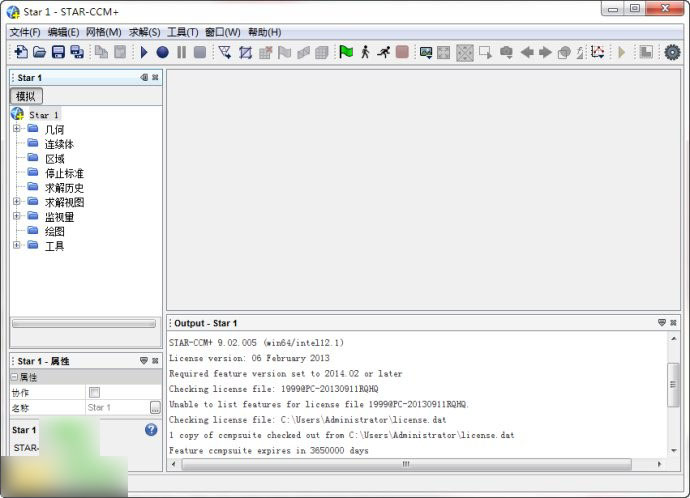
Task: Click the grey right arrow next view
Action: click(x=545, y=53)
